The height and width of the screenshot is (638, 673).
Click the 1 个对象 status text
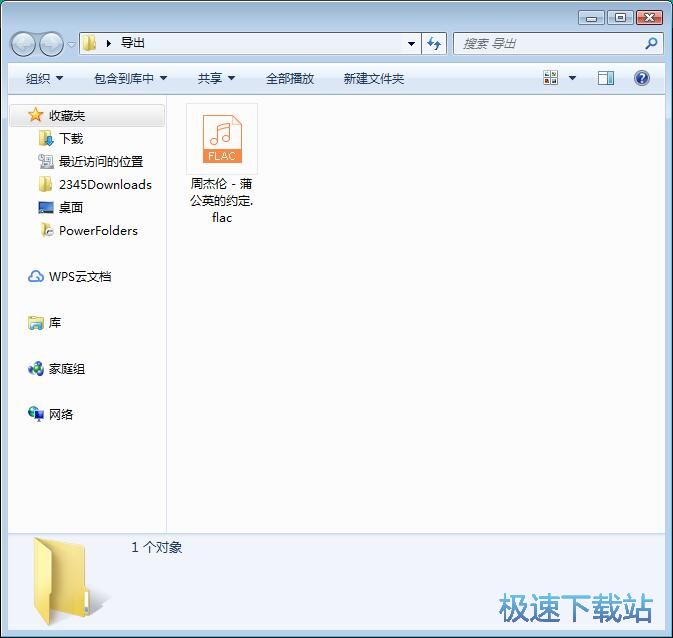pyautogui.click(x=157, y=547)
